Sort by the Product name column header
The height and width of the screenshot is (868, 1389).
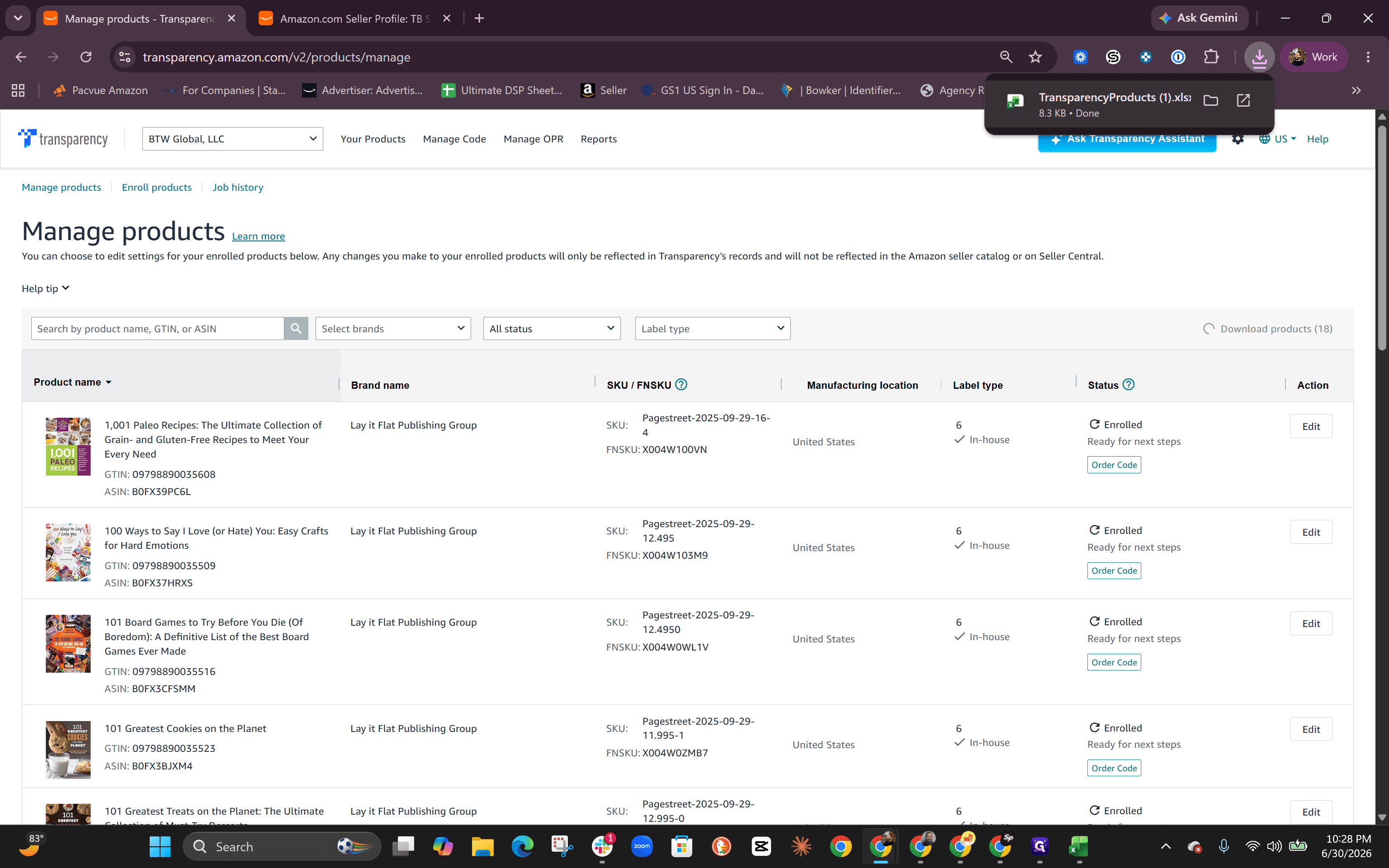tap(72, 382)
